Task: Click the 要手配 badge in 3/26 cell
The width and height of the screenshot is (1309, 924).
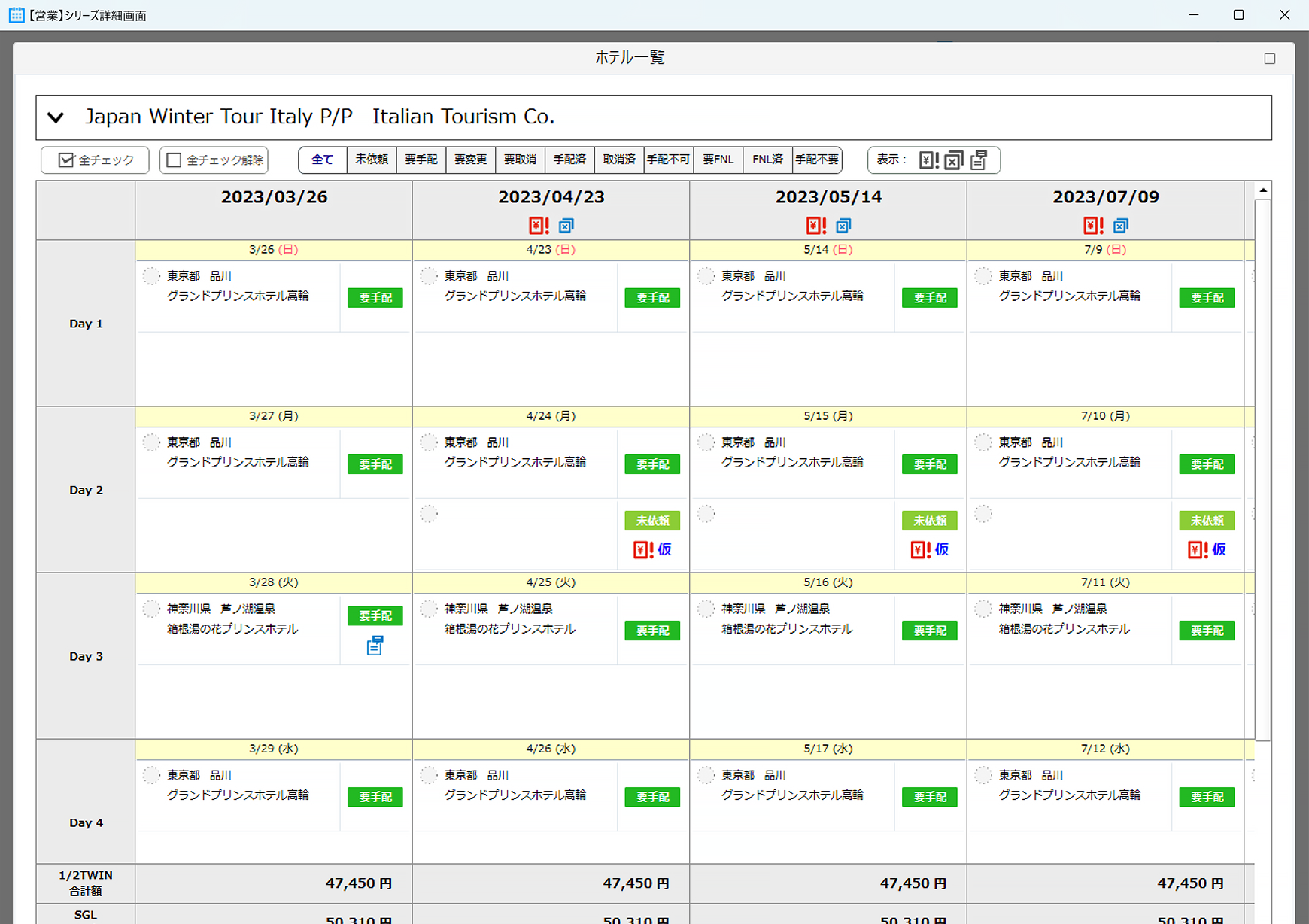Action: click(x=375, y=298)
